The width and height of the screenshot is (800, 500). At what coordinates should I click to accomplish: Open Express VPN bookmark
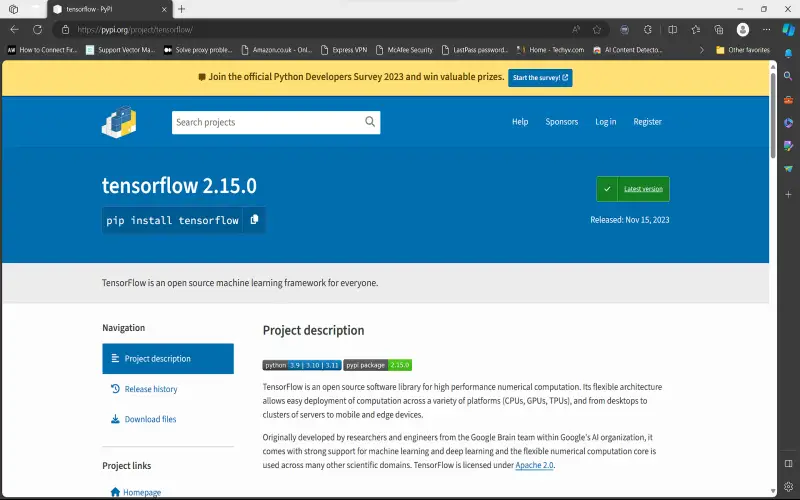tap(344, 50)
